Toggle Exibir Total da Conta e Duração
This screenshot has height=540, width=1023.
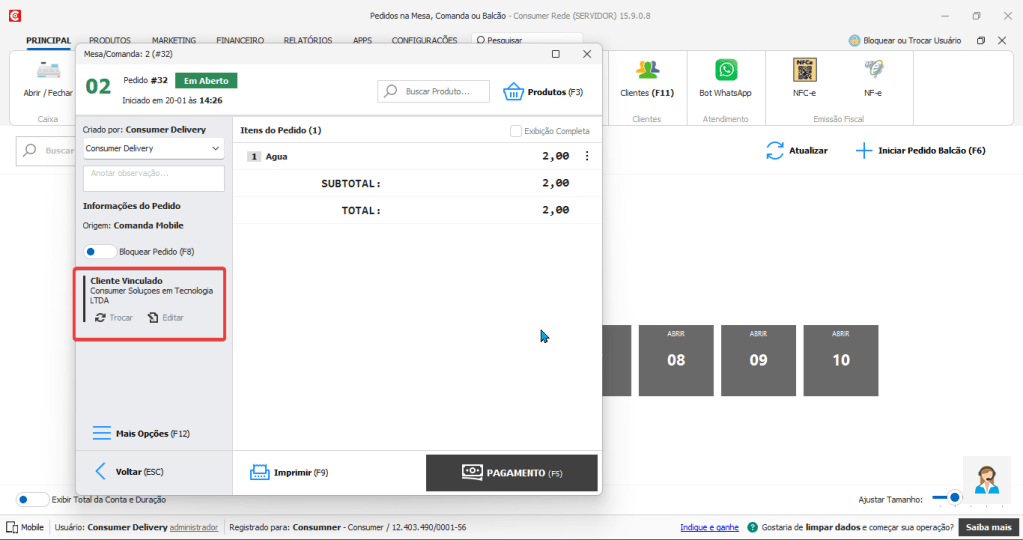(32, 499)
